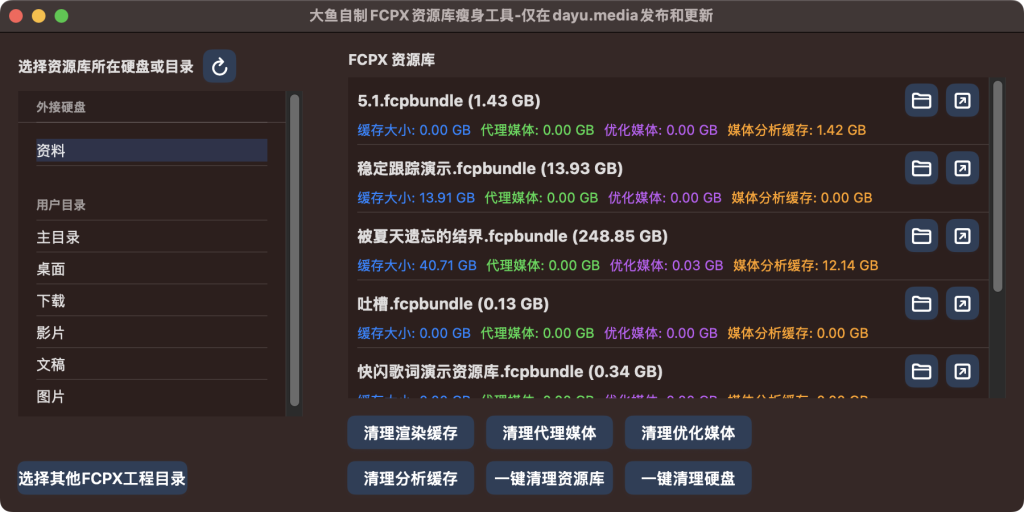Open folder icon for 5.1.fcpbundle
The width and height of the screenshot is (1024, 512).
(921, 101)
